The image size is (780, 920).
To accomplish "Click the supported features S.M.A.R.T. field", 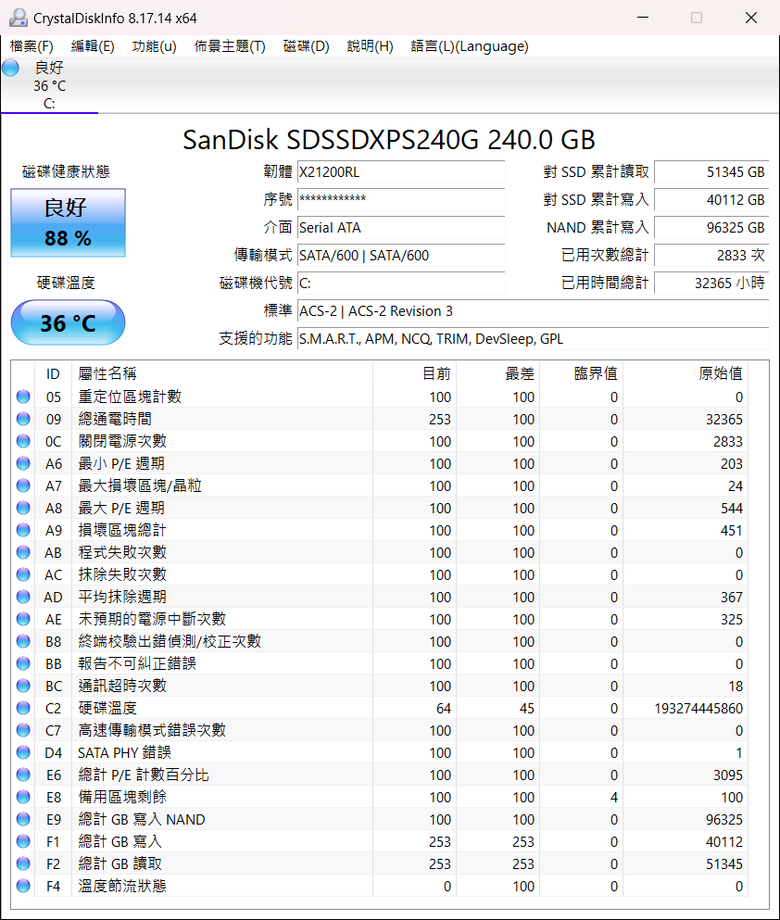I will (533, 339).
